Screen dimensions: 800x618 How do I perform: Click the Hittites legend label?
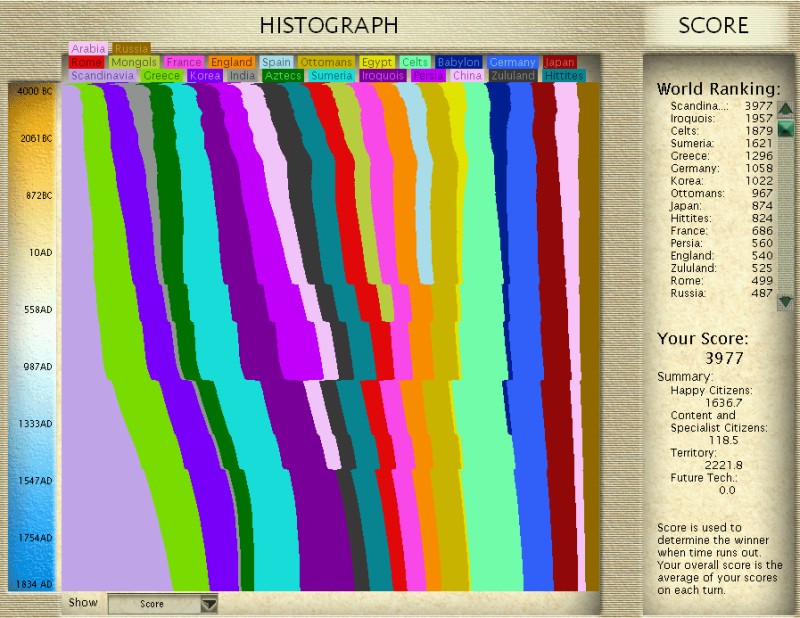coord(564,76)
